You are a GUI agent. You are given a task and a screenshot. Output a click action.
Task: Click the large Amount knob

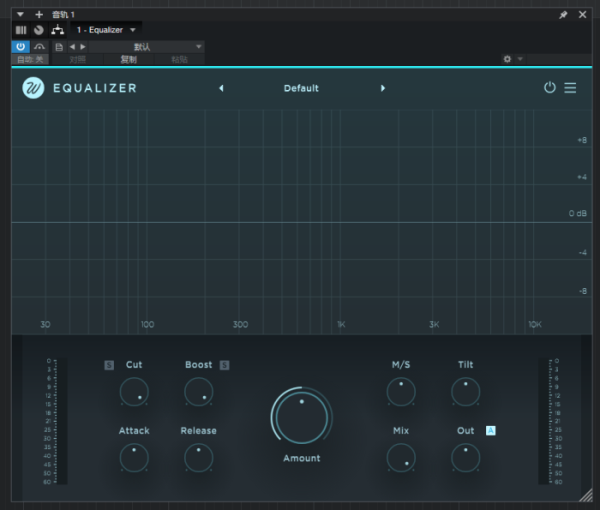302,417
